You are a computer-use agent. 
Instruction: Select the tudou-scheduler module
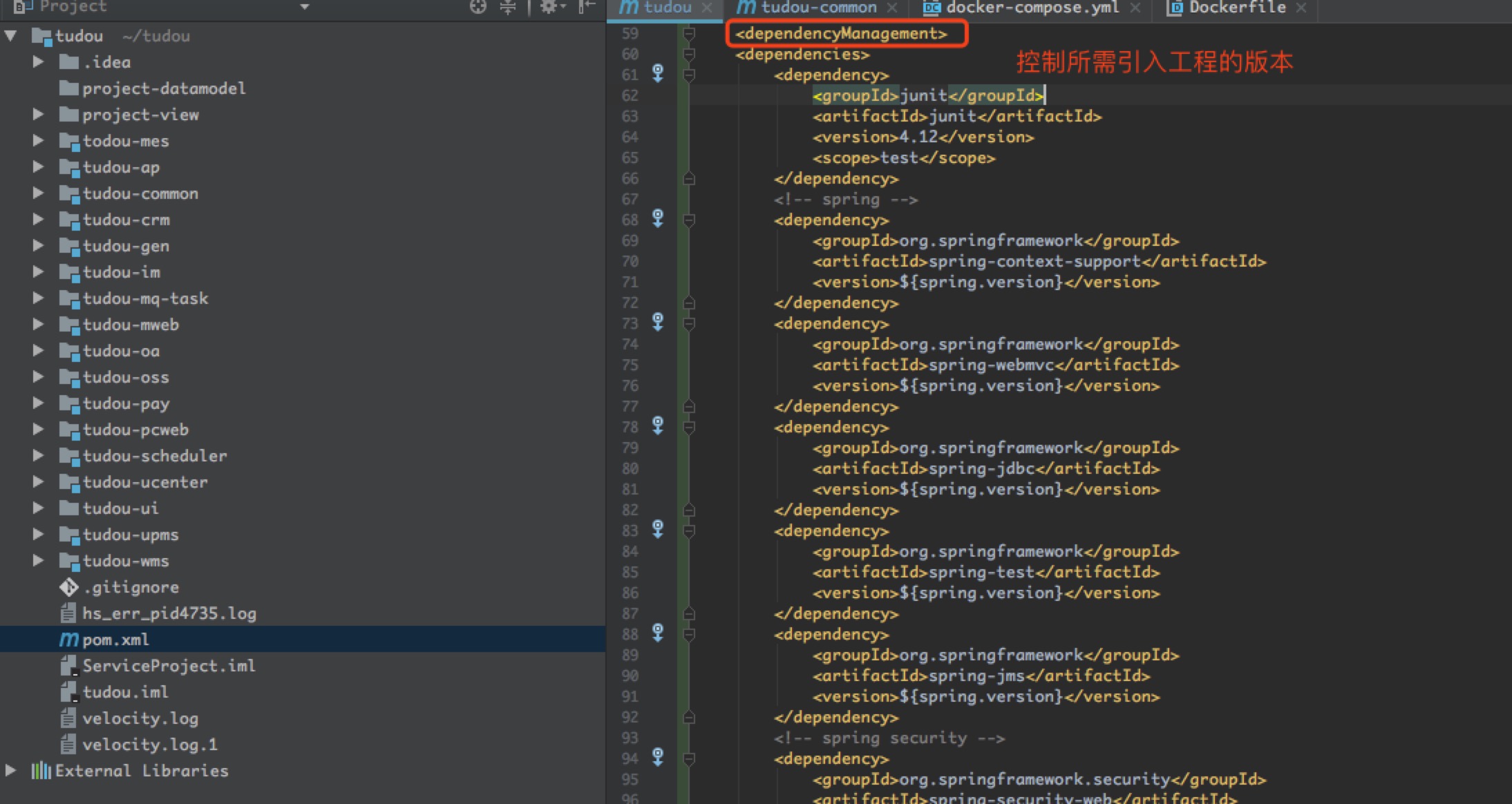pyautogui.click(x=155, y=456)
